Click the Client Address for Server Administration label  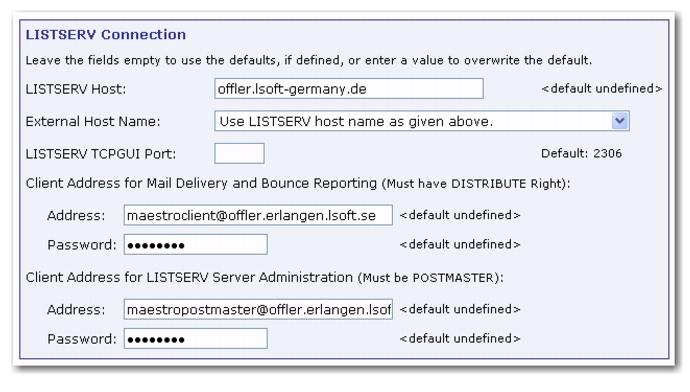pos(189,278)
